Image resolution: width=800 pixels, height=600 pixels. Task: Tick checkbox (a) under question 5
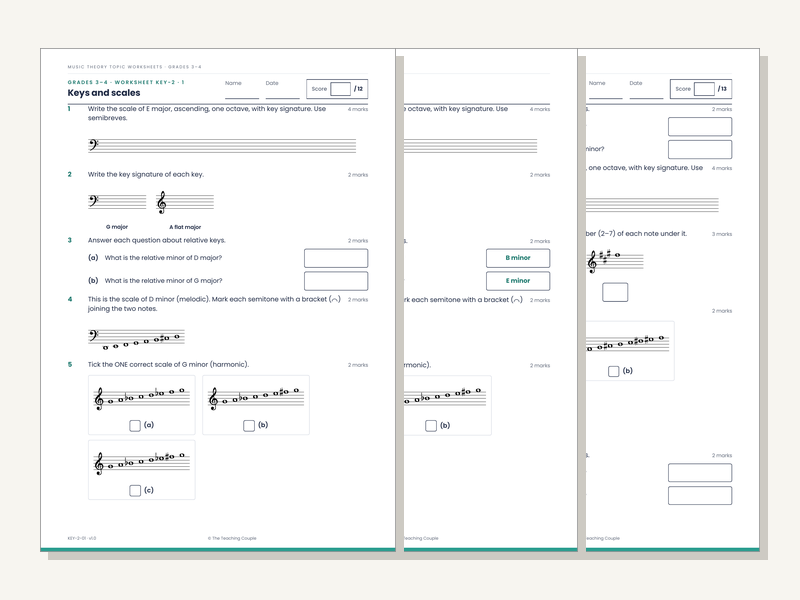pyautogui.click(x=135, y=426)
